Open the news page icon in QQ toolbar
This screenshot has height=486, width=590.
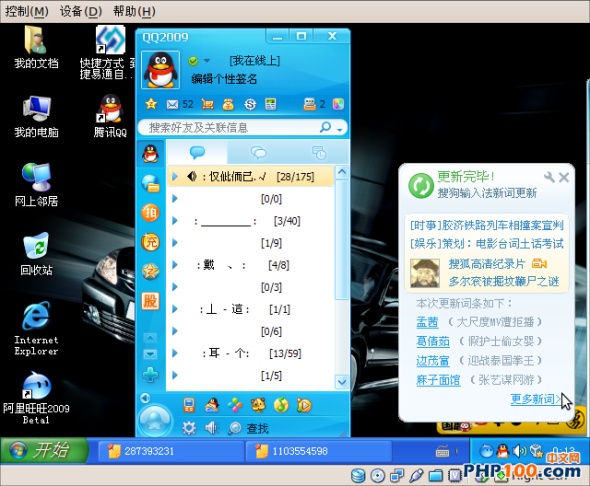pyautogui.click(x=271, y=104)
